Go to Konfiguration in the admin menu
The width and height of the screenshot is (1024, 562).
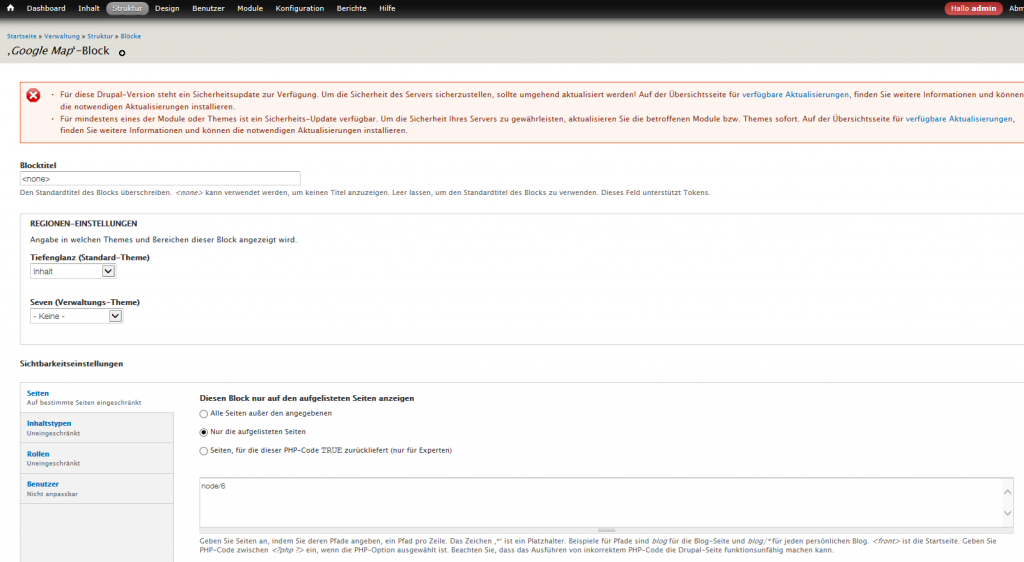click(x=299, y=8)
